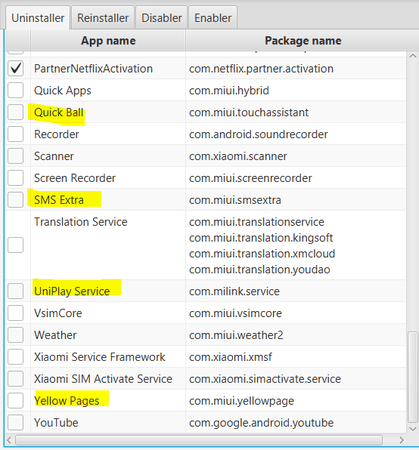
Task: Check the Translation Service checkbox
Action: [16, 245]
